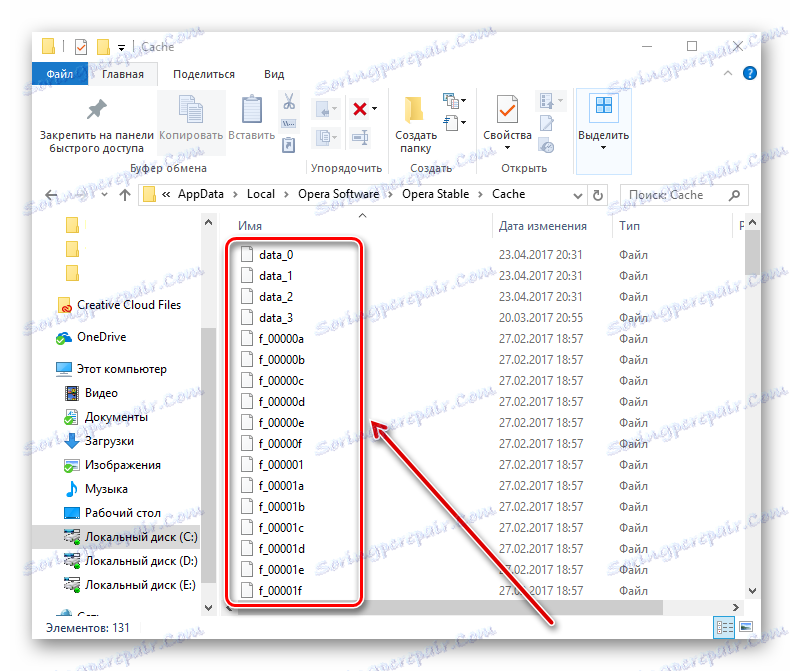Sort by Тип column header
The width and height of the screenshot is (793, 671).
click(x=629, y=226)
